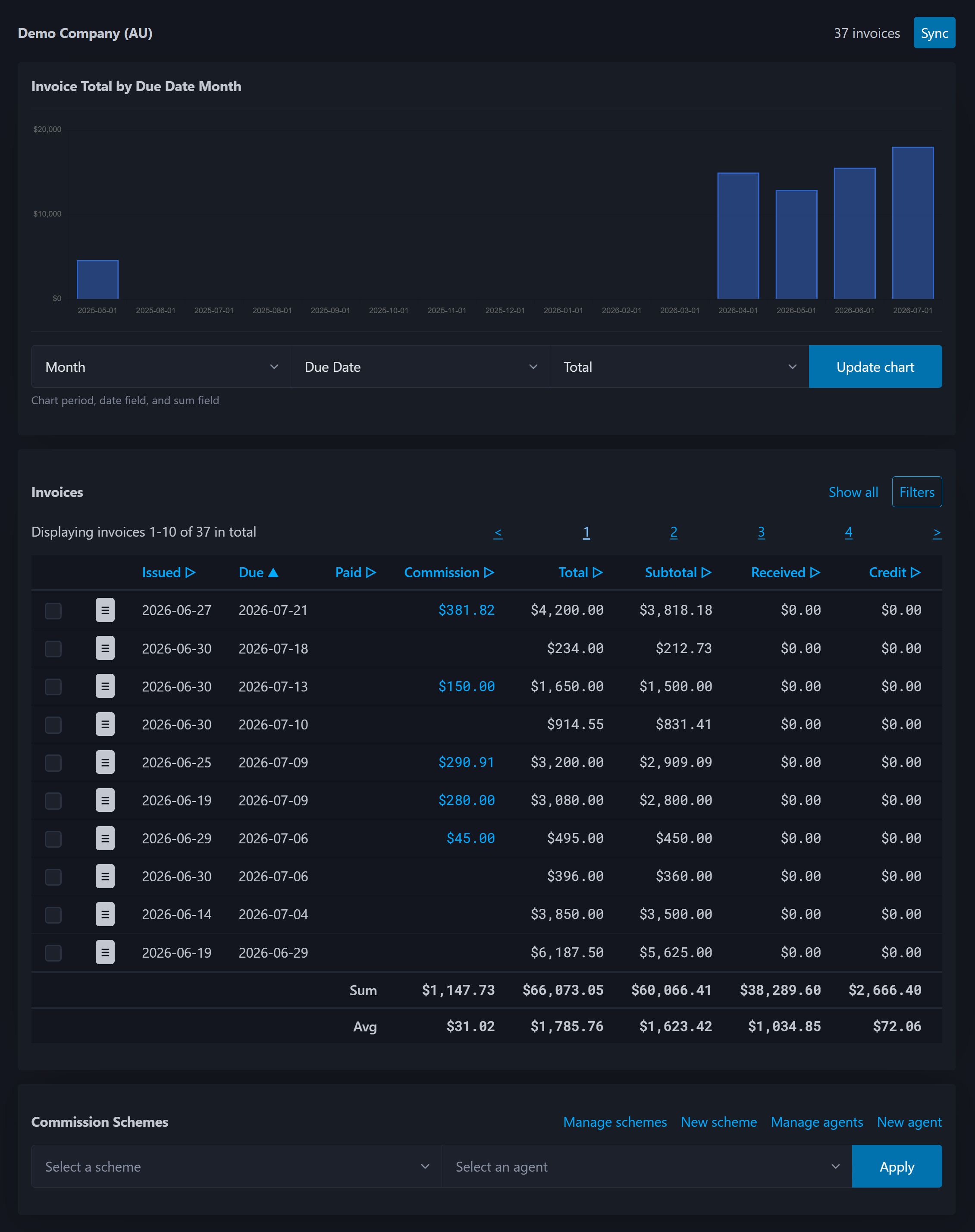This screenshot has height=1232, width=975.
Task: Select the checkbox for the $4,200.00 invoice
Action: tap(53, 611)
